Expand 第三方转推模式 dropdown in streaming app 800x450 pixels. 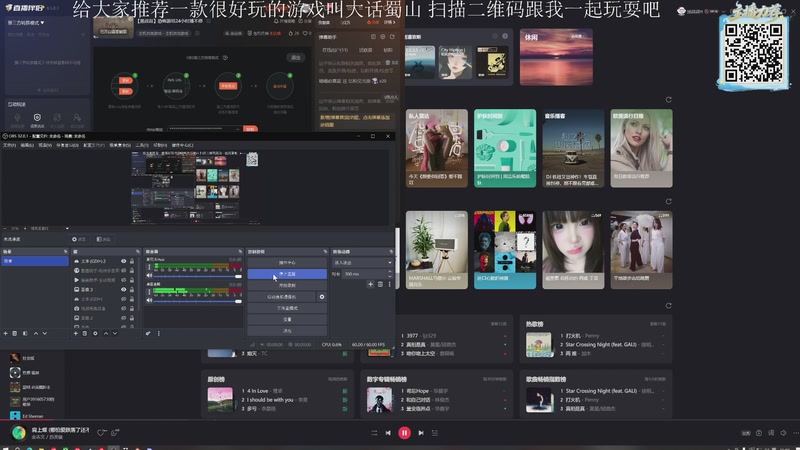click(26, 22)
